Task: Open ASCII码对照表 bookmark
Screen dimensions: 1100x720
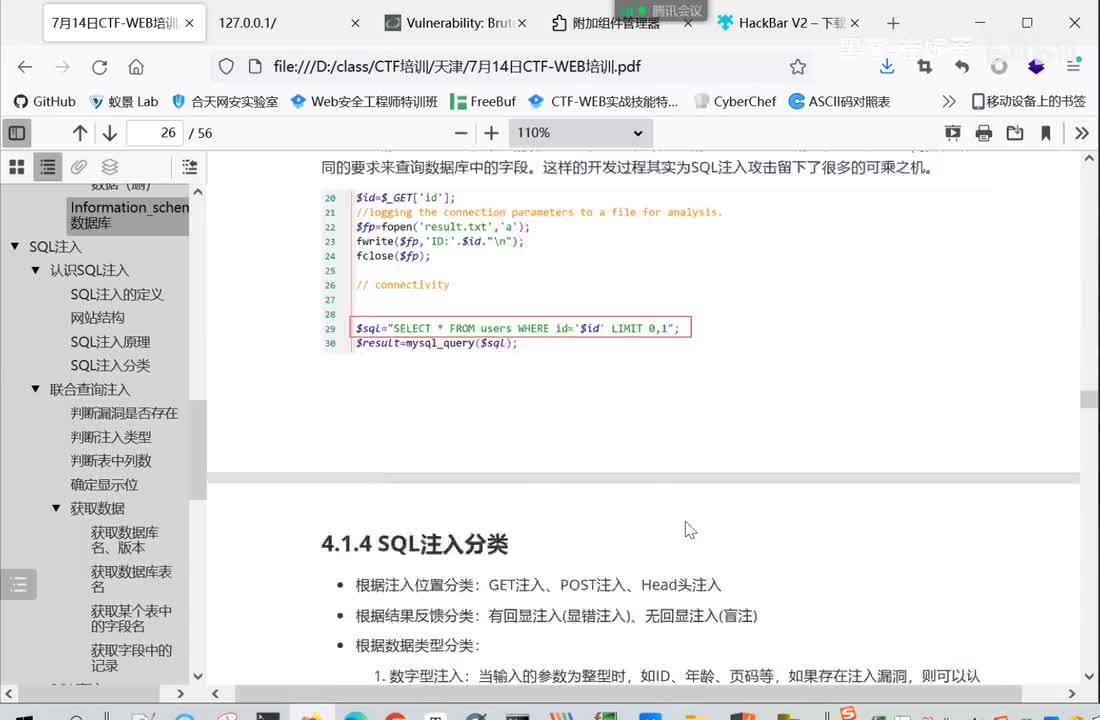Action: point(839,102)
